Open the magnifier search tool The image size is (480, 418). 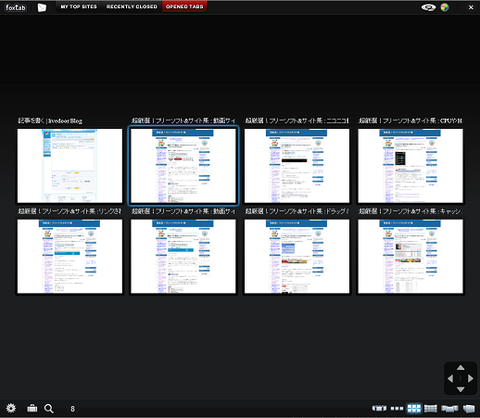pos(49,408)
